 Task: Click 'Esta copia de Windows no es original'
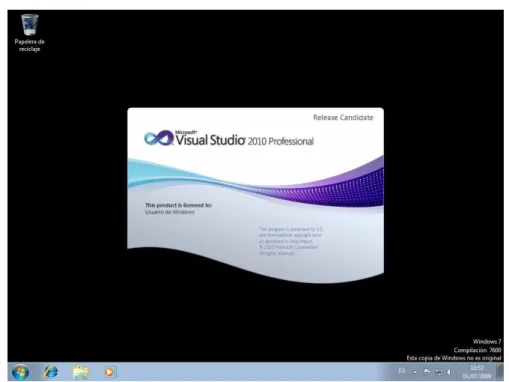(x=454, y=358)
